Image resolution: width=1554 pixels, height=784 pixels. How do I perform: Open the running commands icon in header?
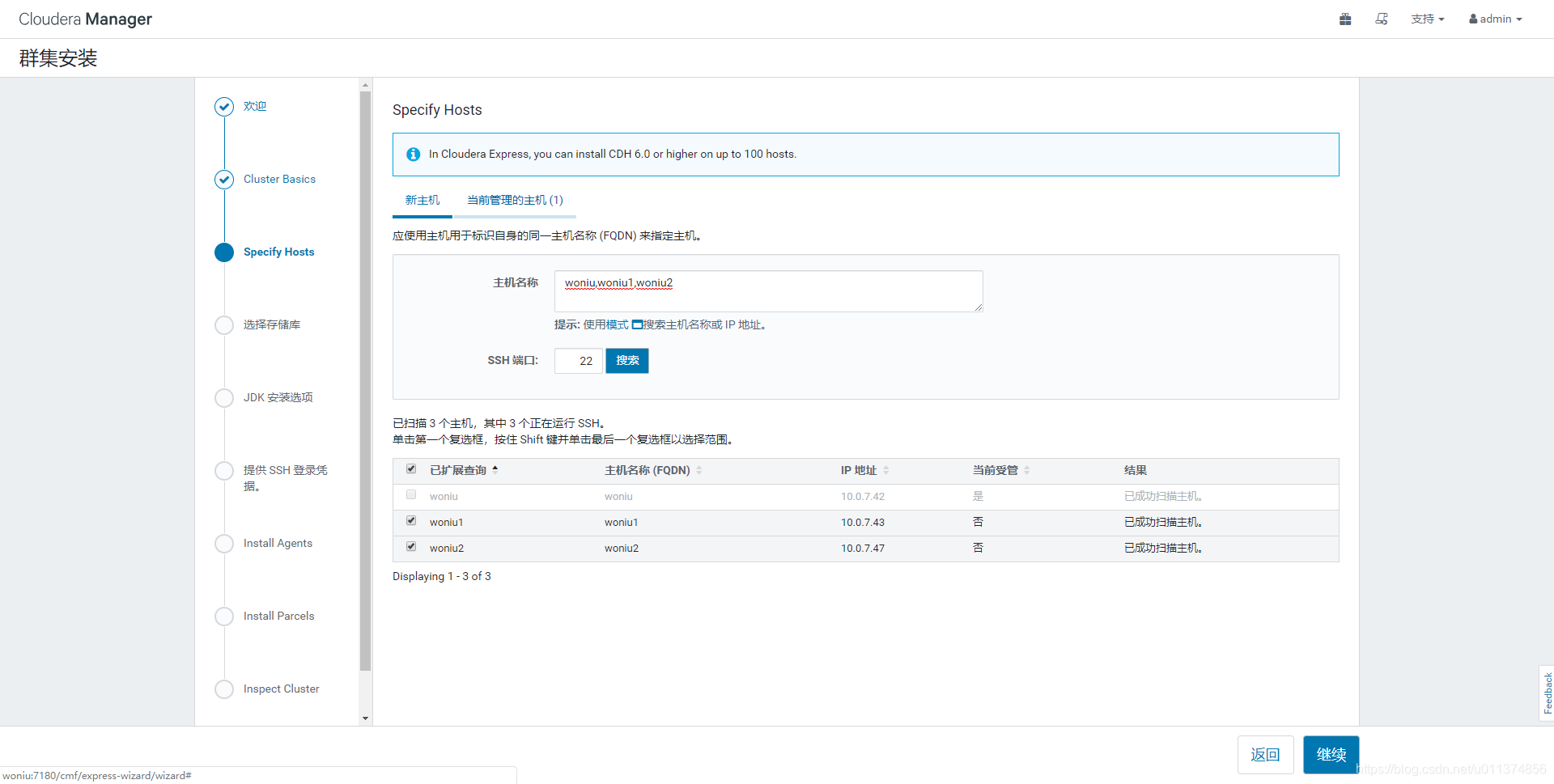click(1382, 19)
